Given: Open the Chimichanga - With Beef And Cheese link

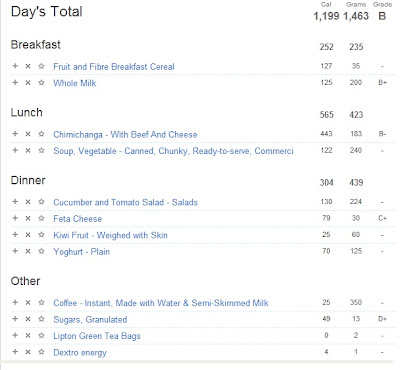Looking at the screenshot, I should coord(125,135).
